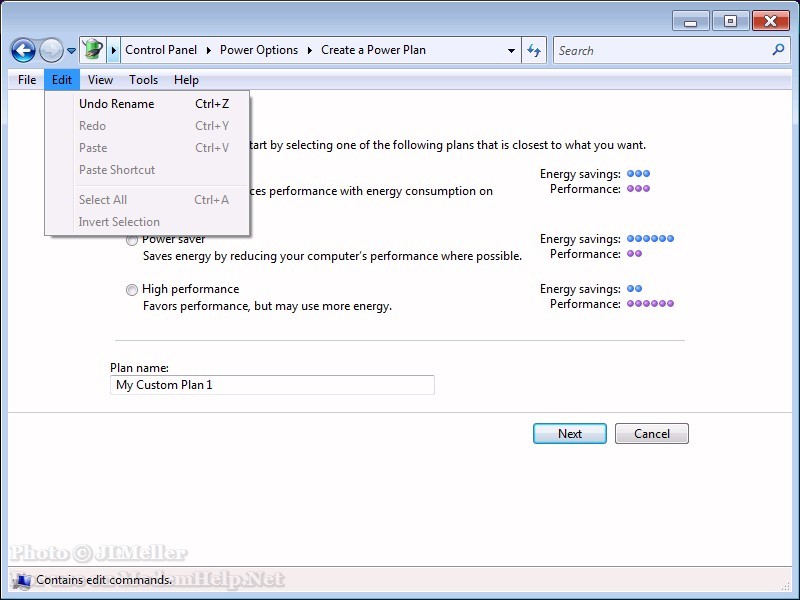This screenshot has height=600, width=800.
Task: Expand root breadcrumb arrow beside battery icon
Action: 114,50
